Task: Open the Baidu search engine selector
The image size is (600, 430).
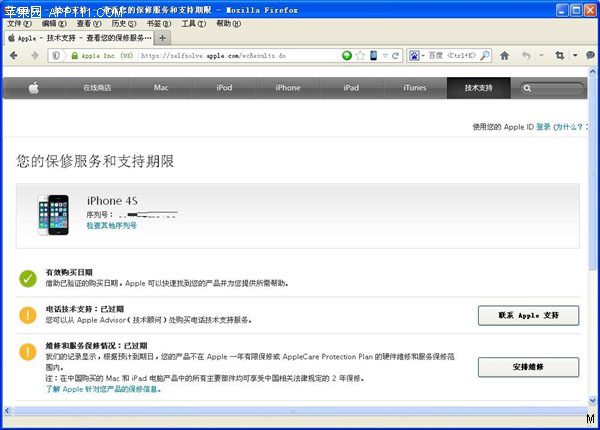Action: (416, 55)
